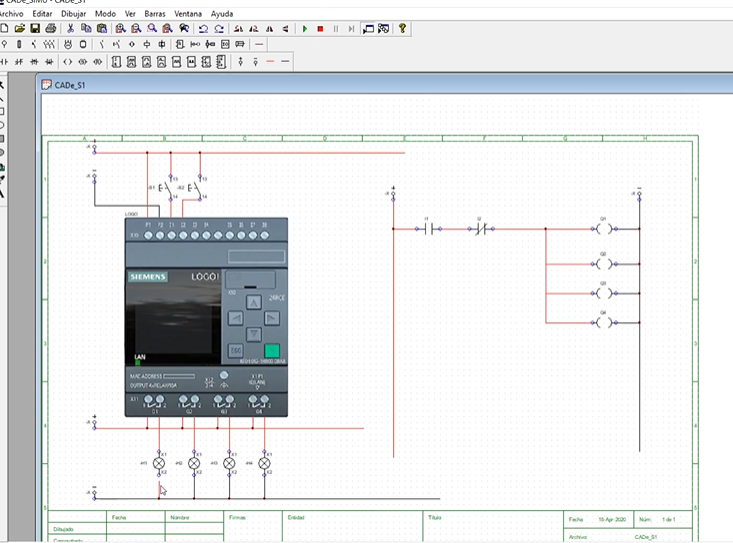
Task: Click the CADe_S1 document title
Action: coord(70,85)
